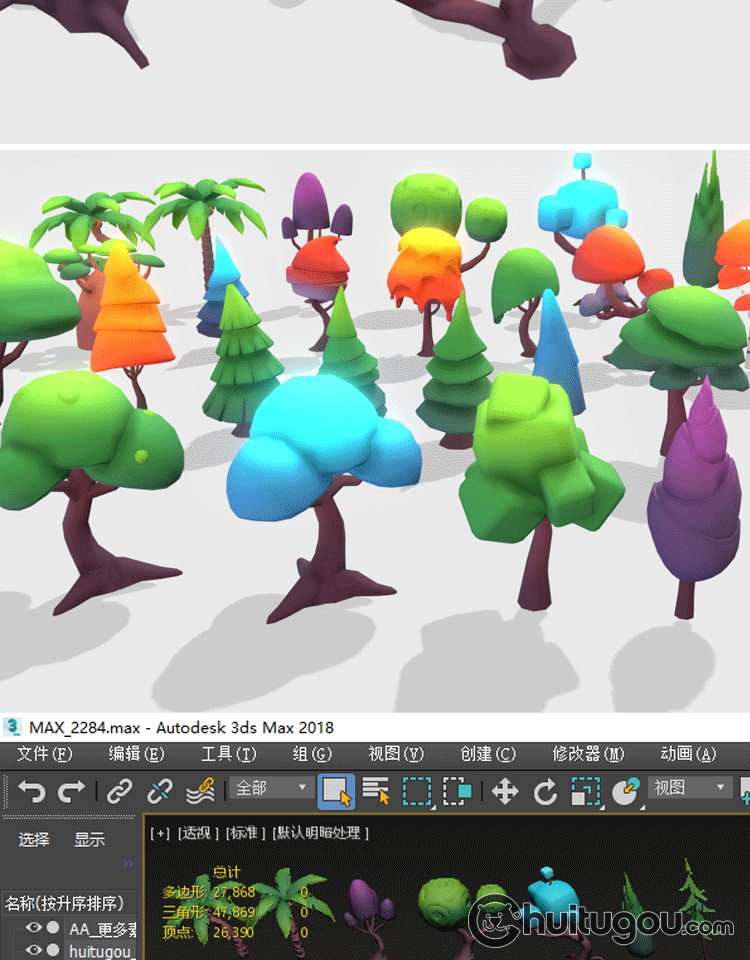Click the Redo arrow in the toolbar

point(72,792)
